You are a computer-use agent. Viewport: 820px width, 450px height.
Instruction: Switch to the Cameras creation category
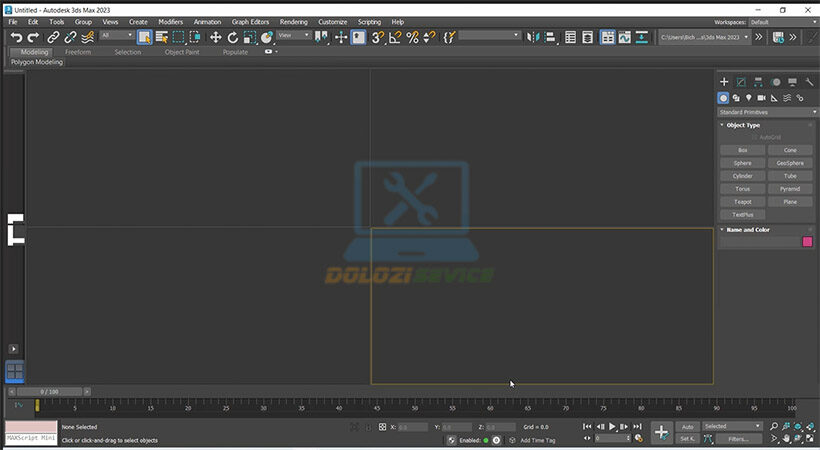(x=761, y=98)
